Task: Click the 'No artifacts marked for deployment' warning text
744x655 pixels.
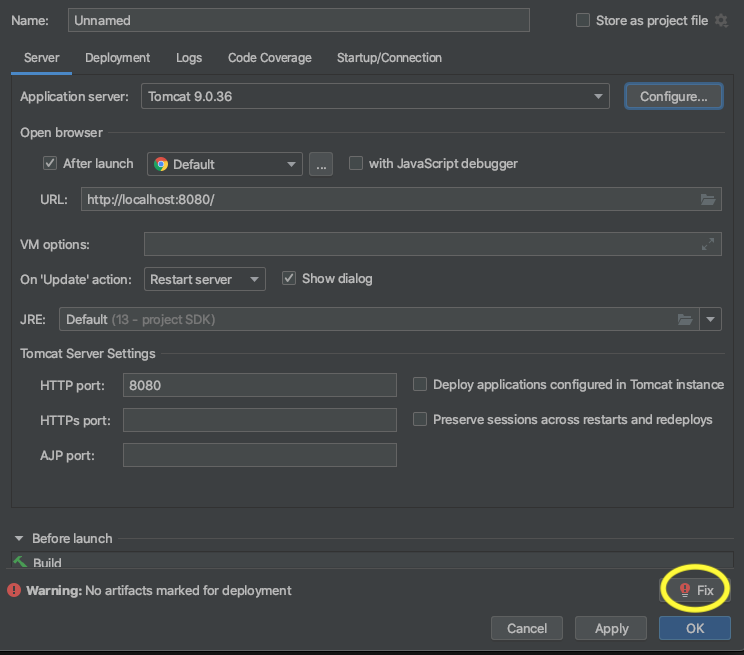Action: 188,590
